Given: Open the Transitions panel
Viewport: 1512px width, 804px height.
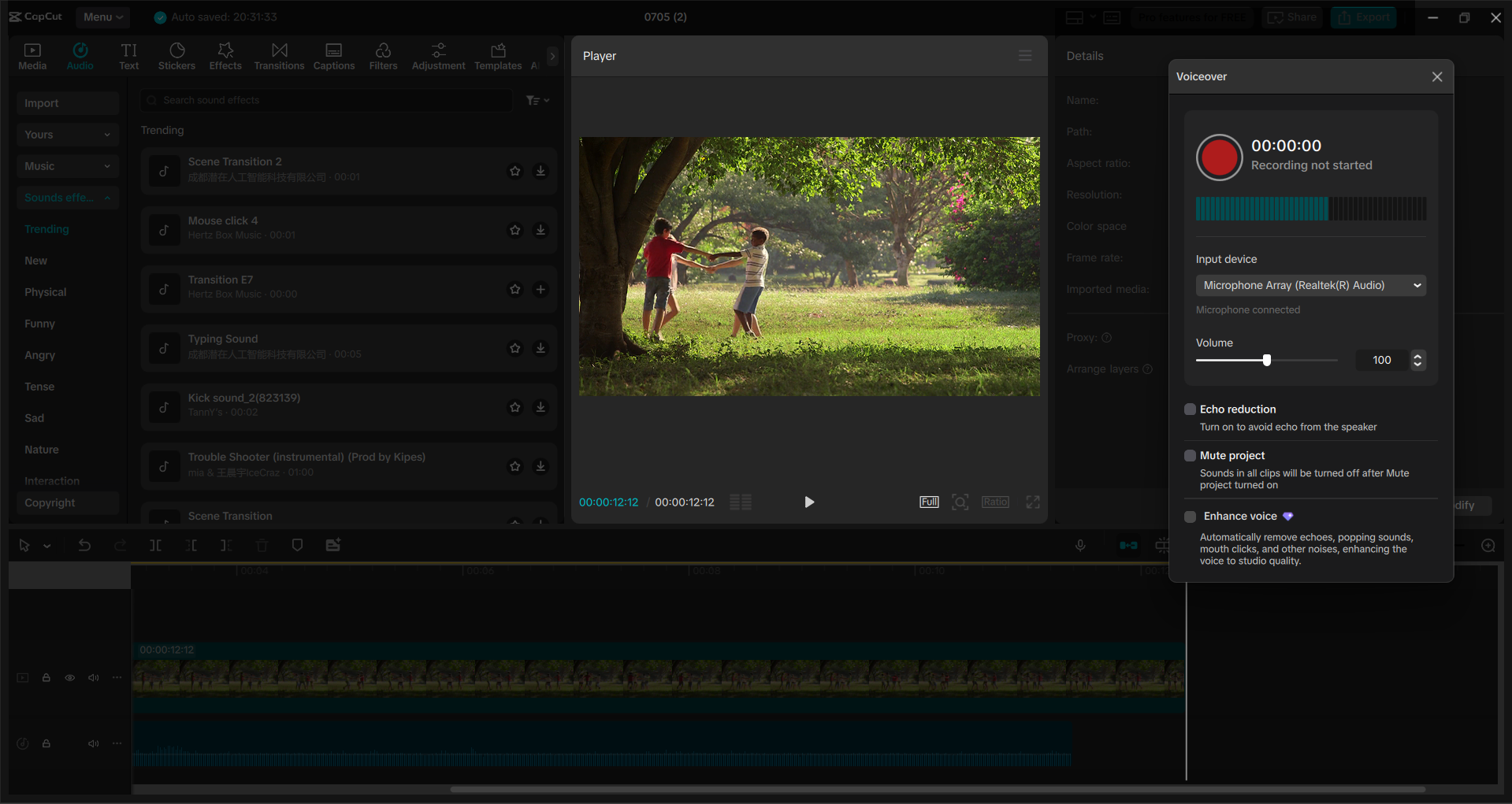Looking at the screenshot, I should point(279,55).
